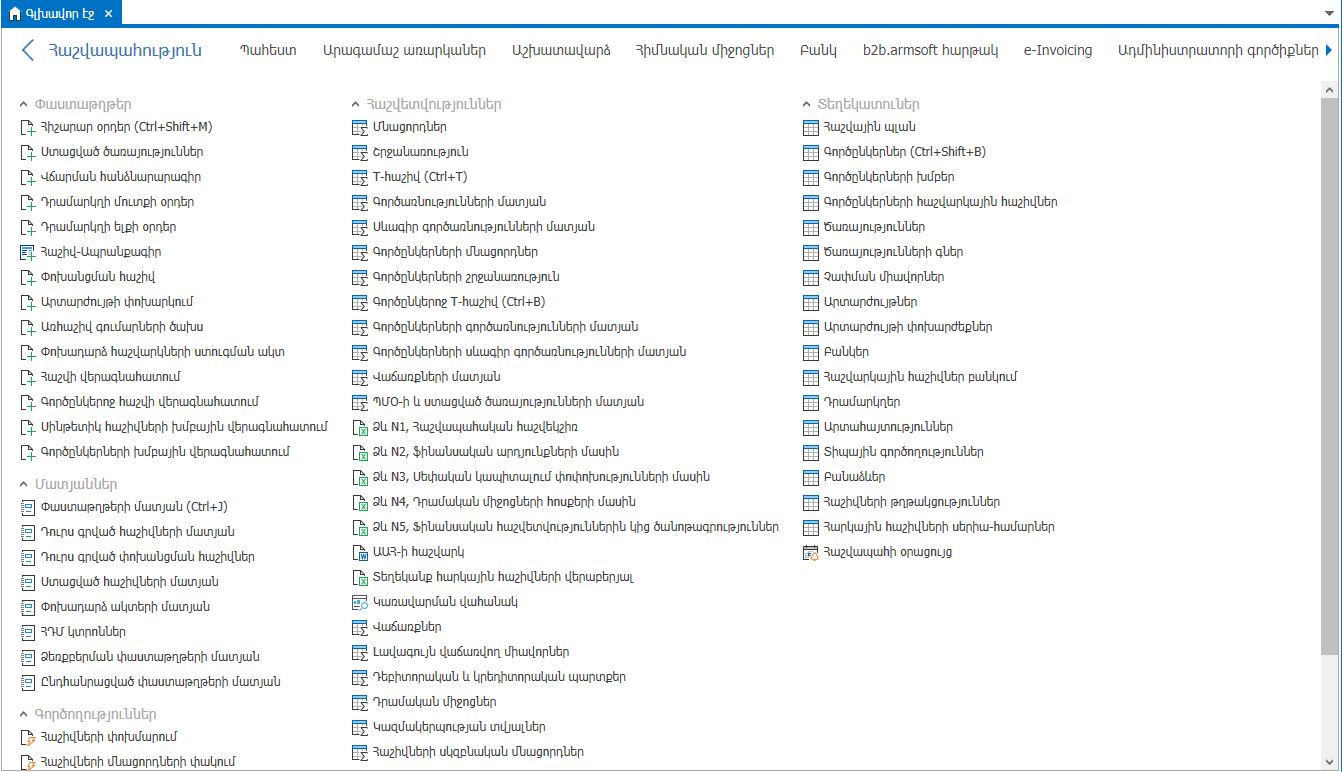The width and height of the screenshot is (1342, 772).
Task: Click the scrollbar down arrow
Action: (1329, 762)
